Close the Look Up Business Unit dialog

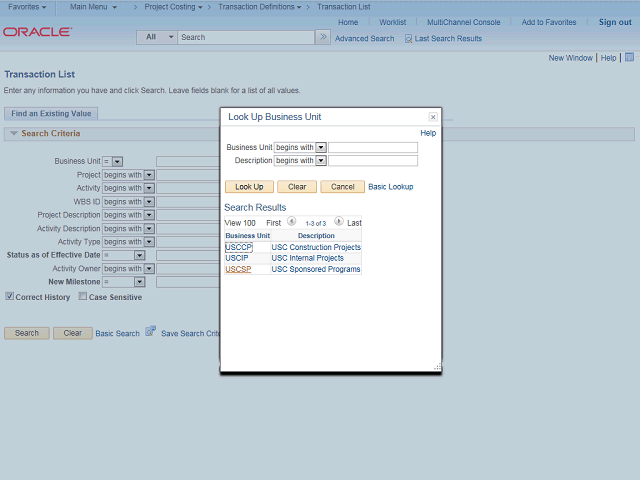pyautogui.click(x=433, y=117)
